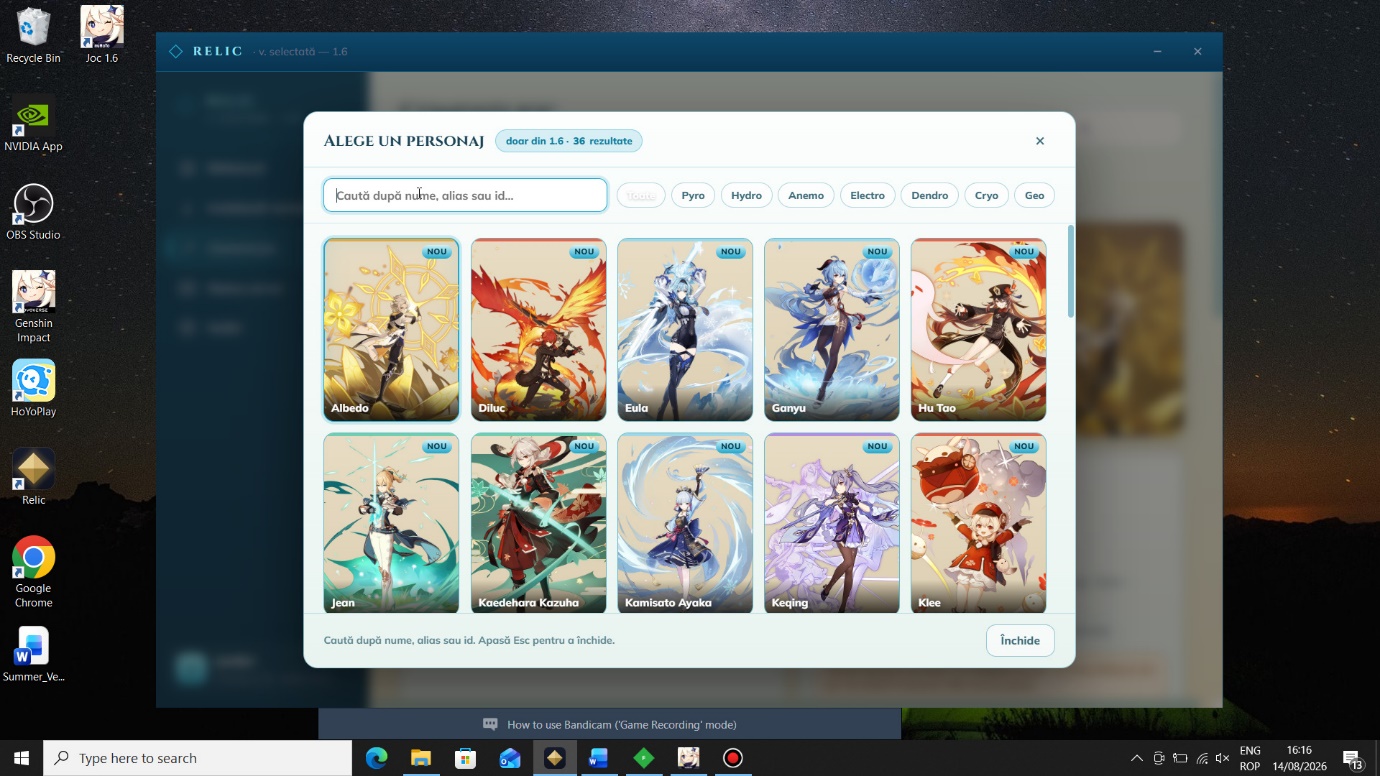Select the Klee character card
This screenshot has height=776, width=1380.
[978, 523]
